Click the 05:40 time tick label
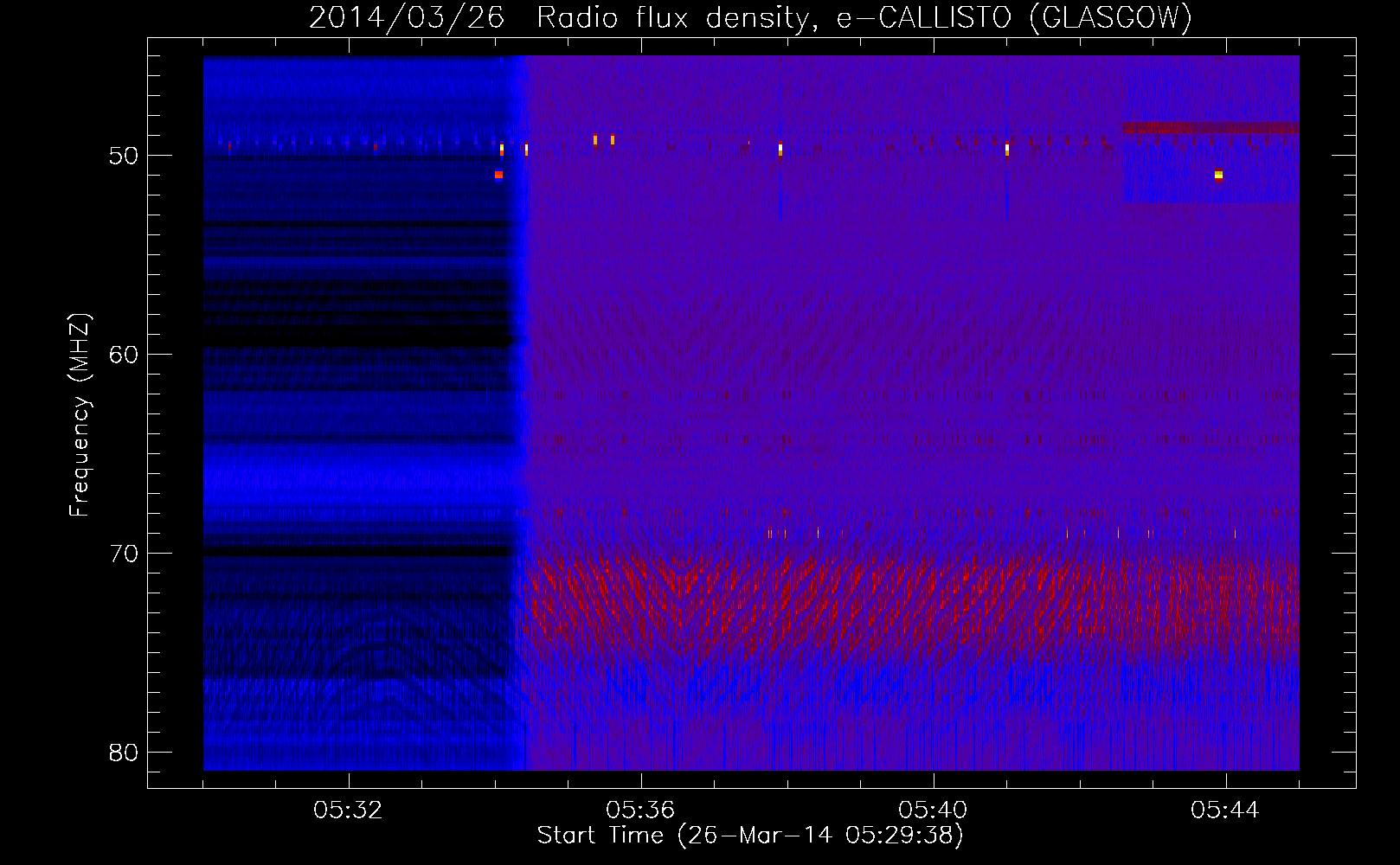Image resolution: width=1400 pixels, height=865 pixels. 934,811
